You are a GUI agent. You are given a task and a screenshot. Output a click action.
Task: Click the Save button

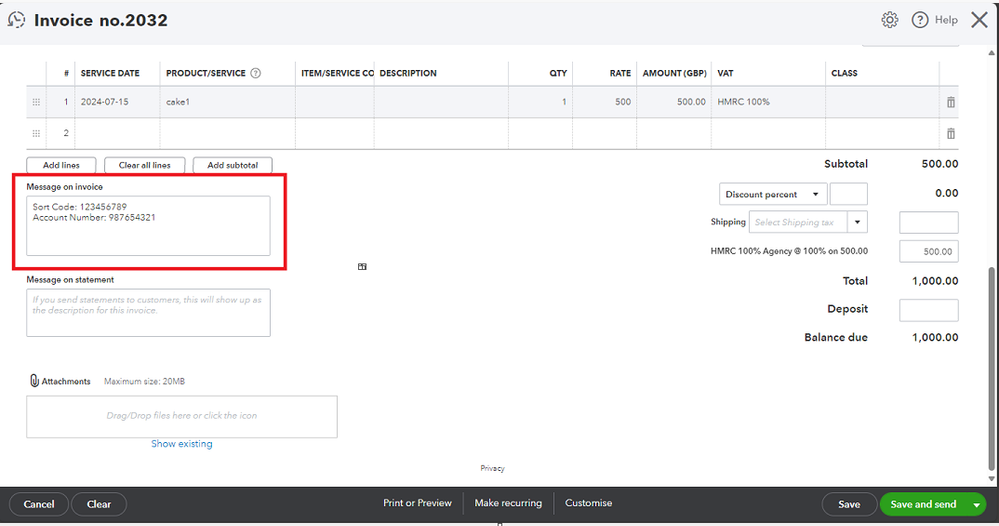tap(849, 504)
